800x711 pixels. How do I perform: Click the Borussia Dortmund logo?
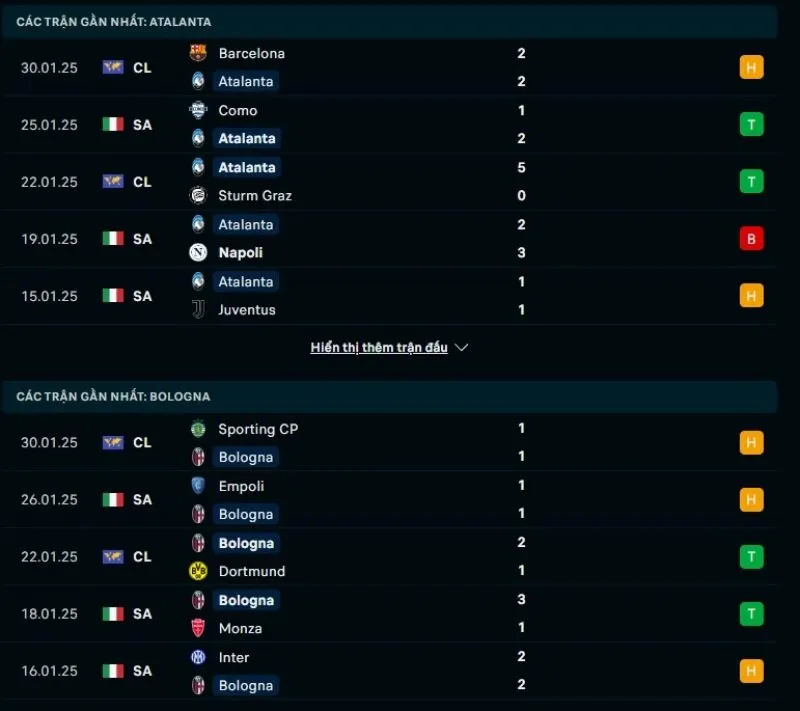(199, 571)
